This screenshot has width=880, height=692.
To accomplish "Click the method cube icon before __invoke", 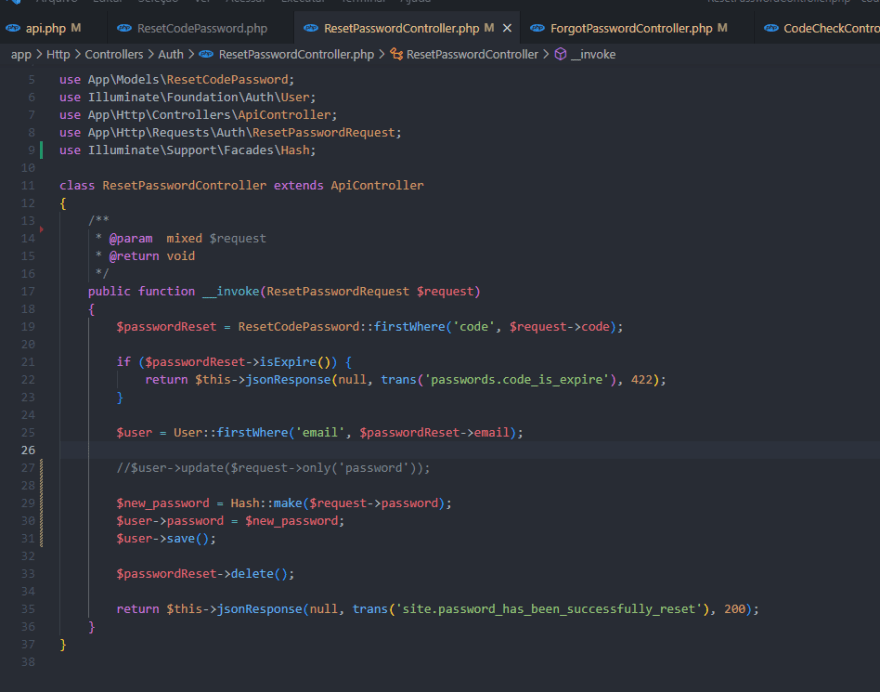I will coord(560,54).
